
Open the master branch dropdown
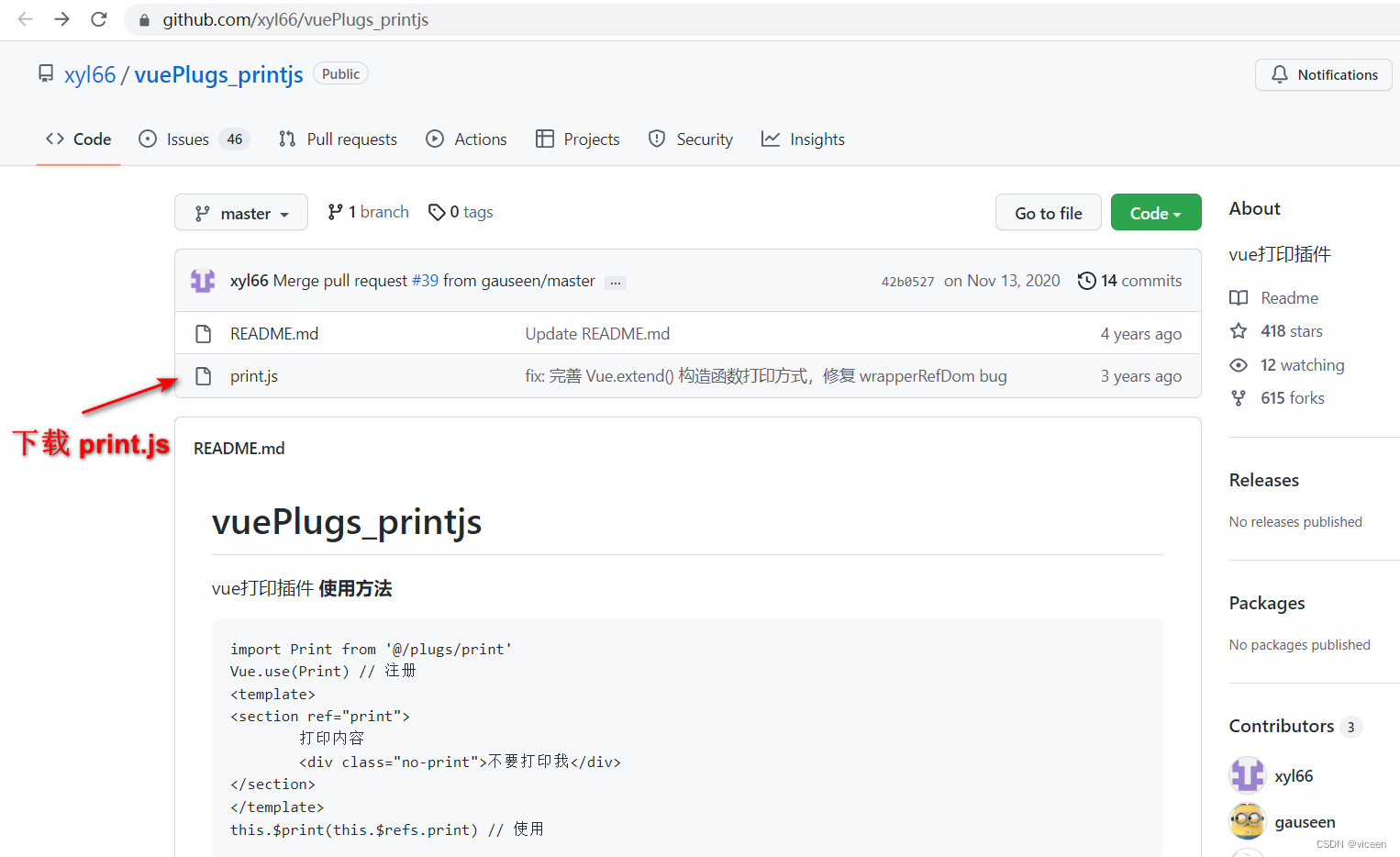pos(240,212)
